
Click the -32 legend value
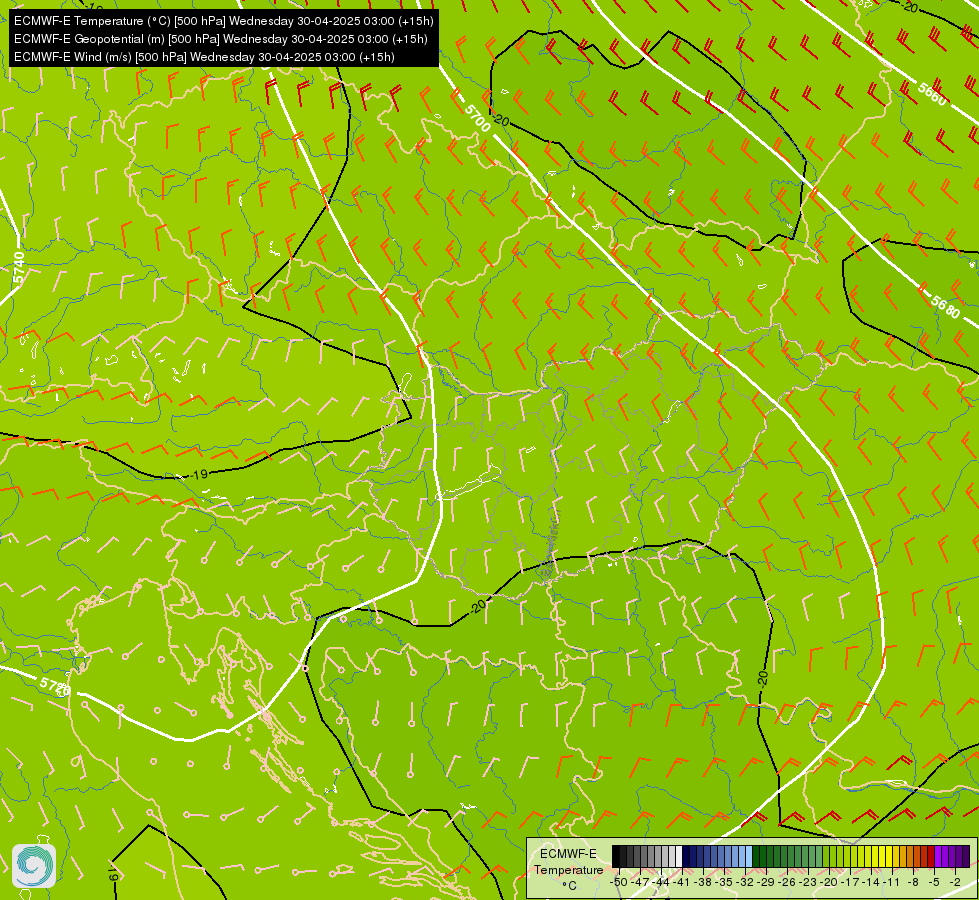pyautogui.click(x=745, y=882)
